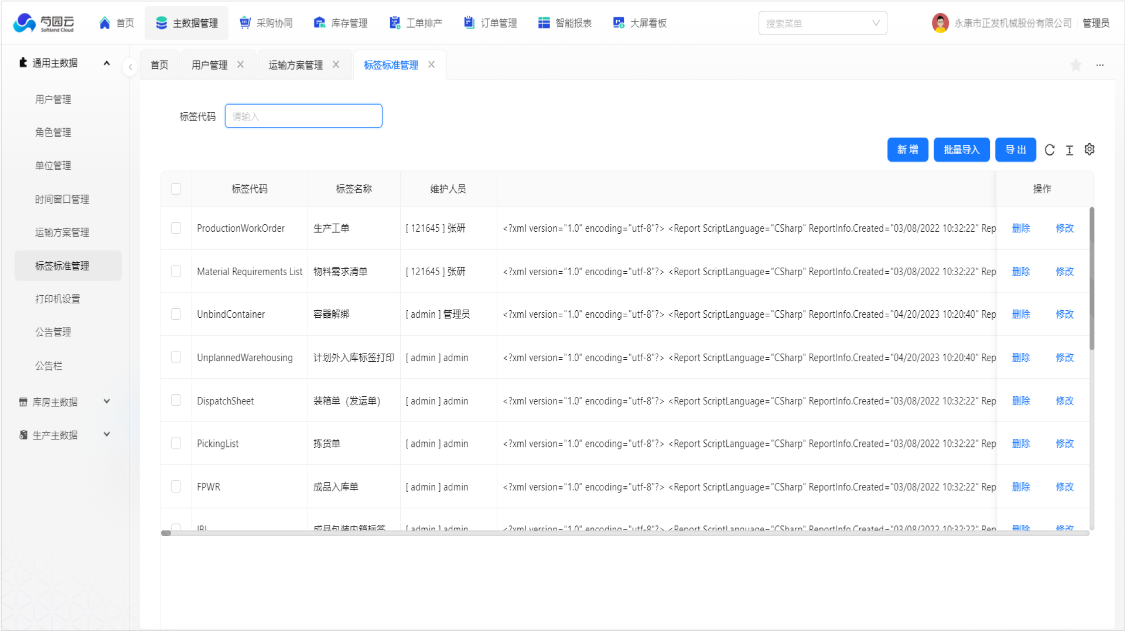Click 修改 for PickingList row
Image resolution: width=1125 pixels, height=631 pixels.
[x=1065, y=444]
